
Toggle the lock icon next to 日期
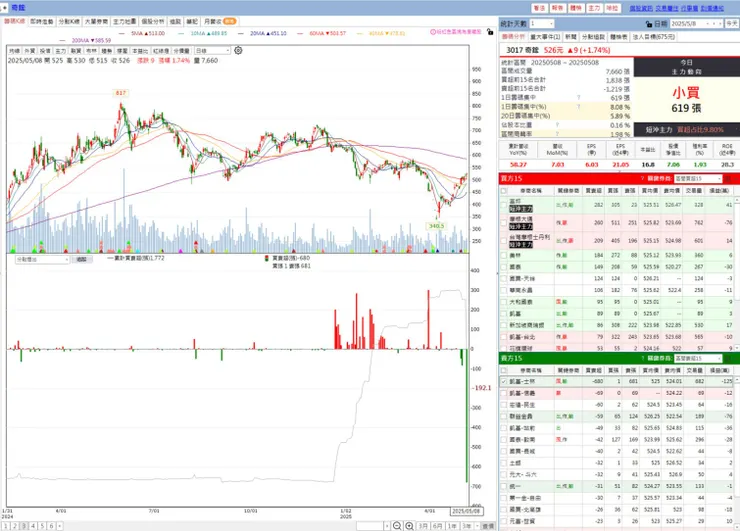[x=649, y=24]
